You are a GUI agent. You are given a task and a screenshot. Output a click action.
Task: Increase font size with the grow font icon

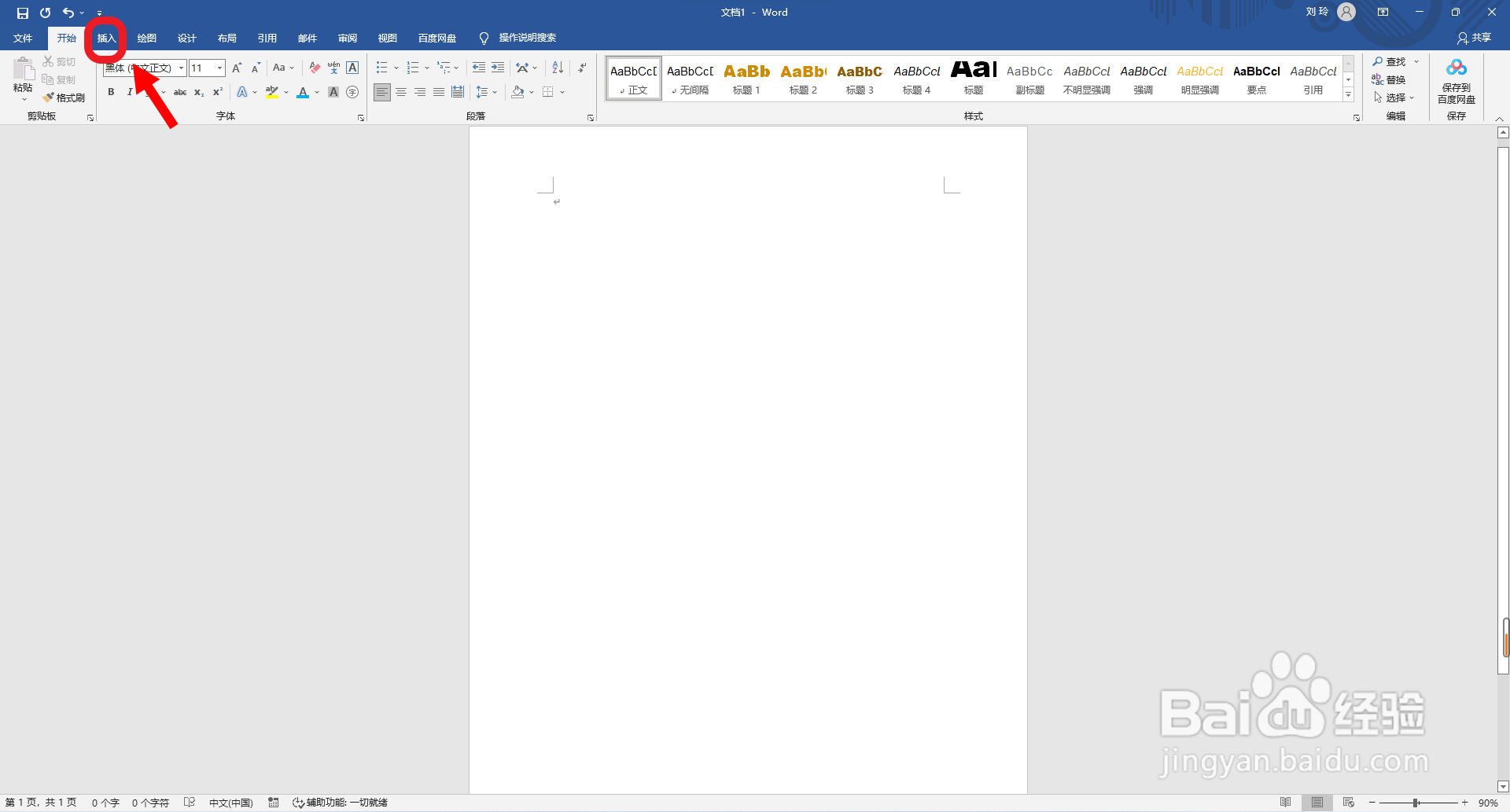237,68
